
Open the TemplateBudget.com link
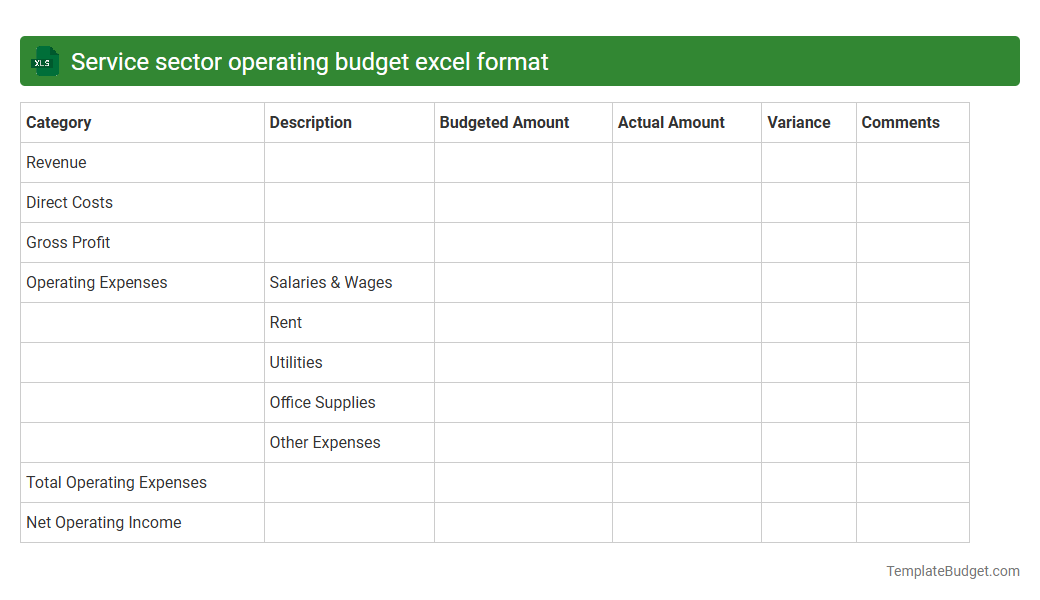(952, 571)
